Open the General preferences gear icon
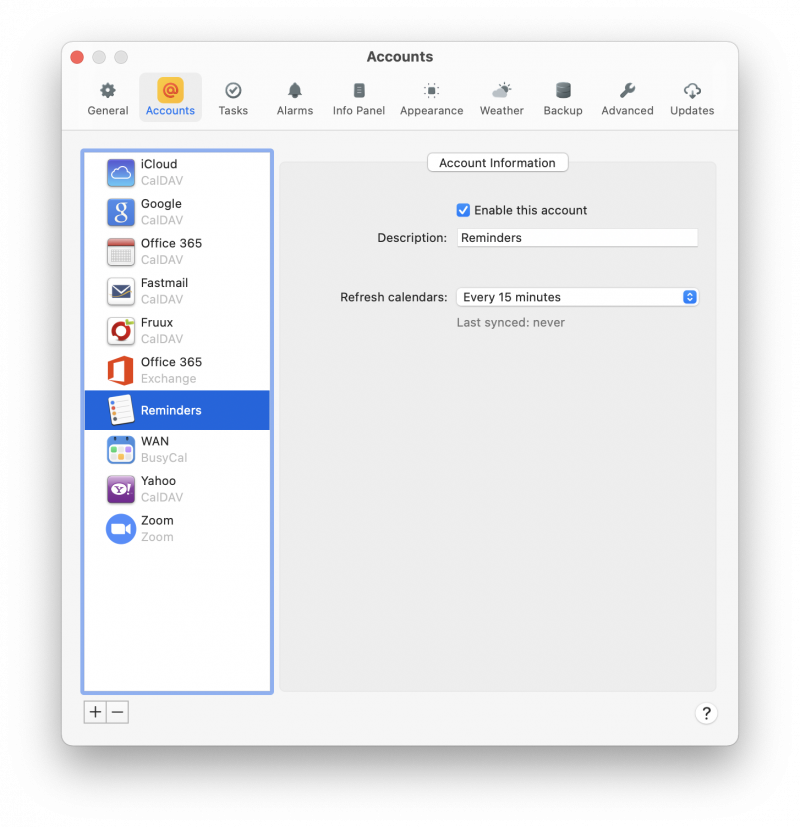The height and width of the screenshot is (827, 800). [108, 91]
